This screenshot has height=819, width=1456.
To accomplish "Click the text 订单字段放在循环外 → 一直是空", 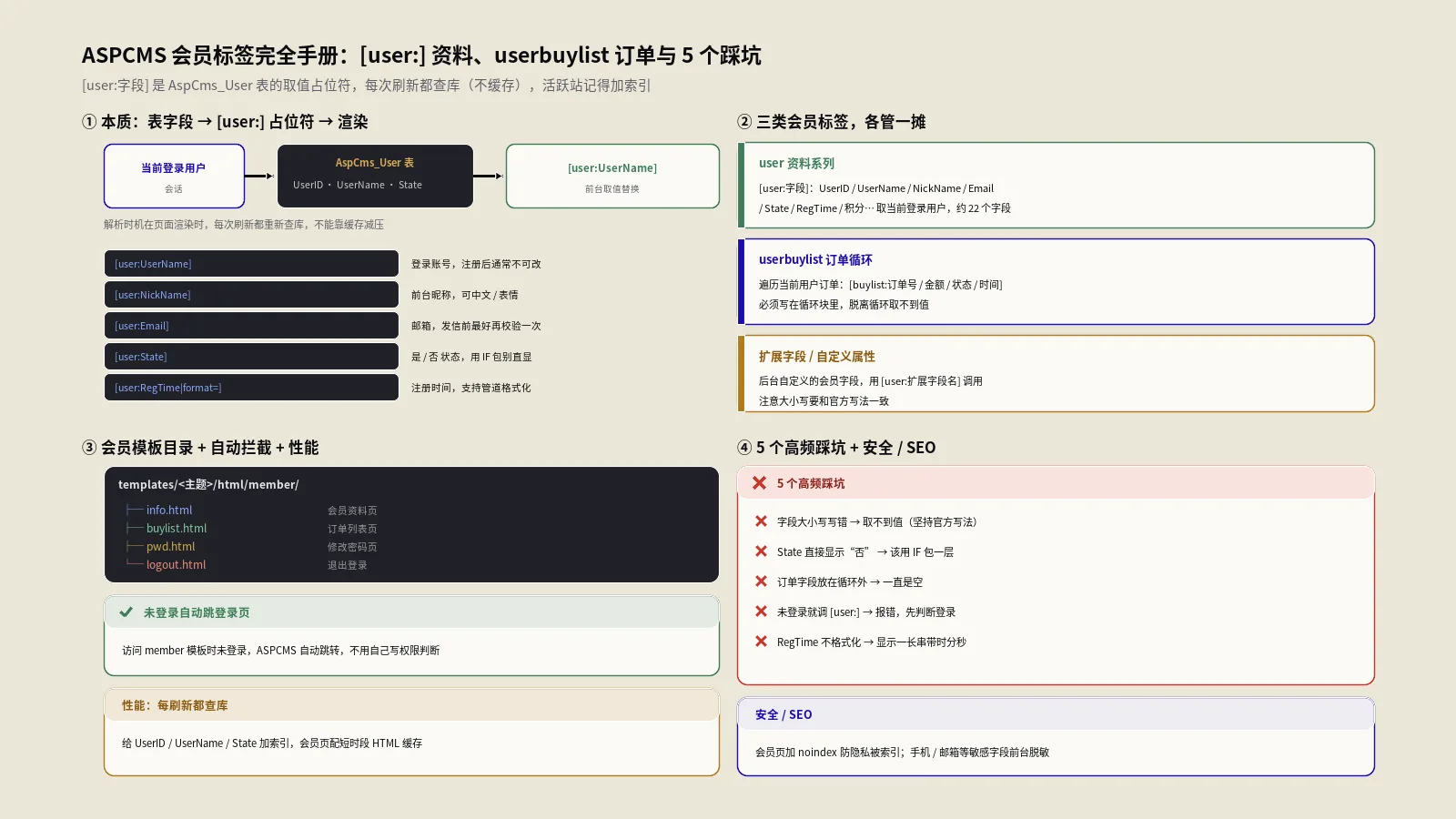I will (x=850, y=582).
